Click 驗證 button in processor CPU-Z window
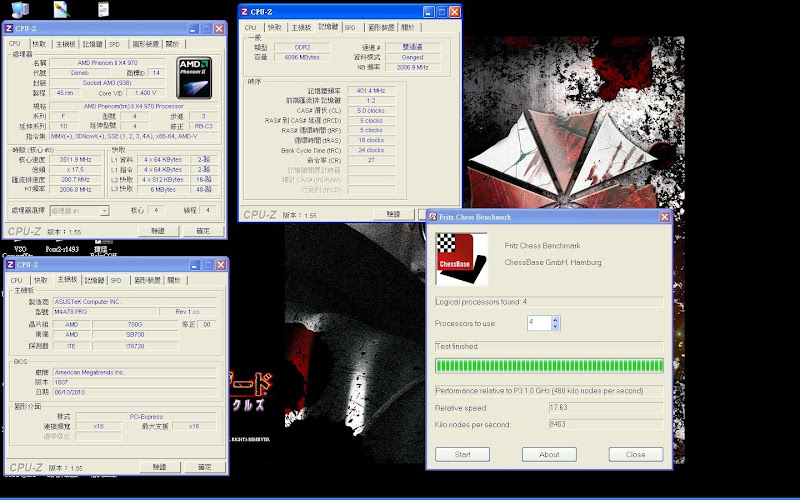 click(158, 231)
